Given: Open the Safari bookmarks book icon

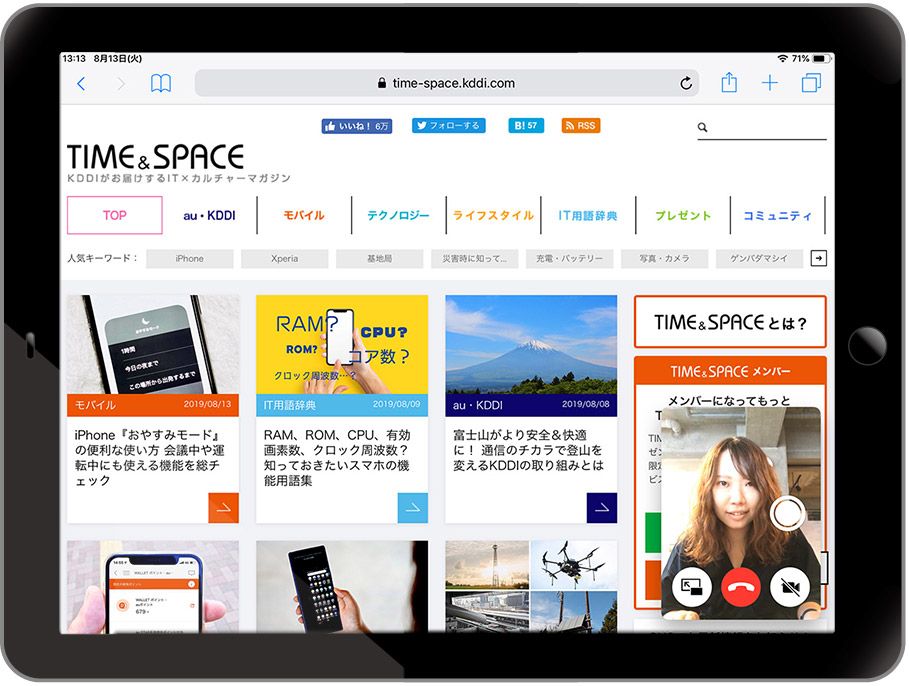Looking at the screenshot, I should pyautogui.click(x=161, y=84).
